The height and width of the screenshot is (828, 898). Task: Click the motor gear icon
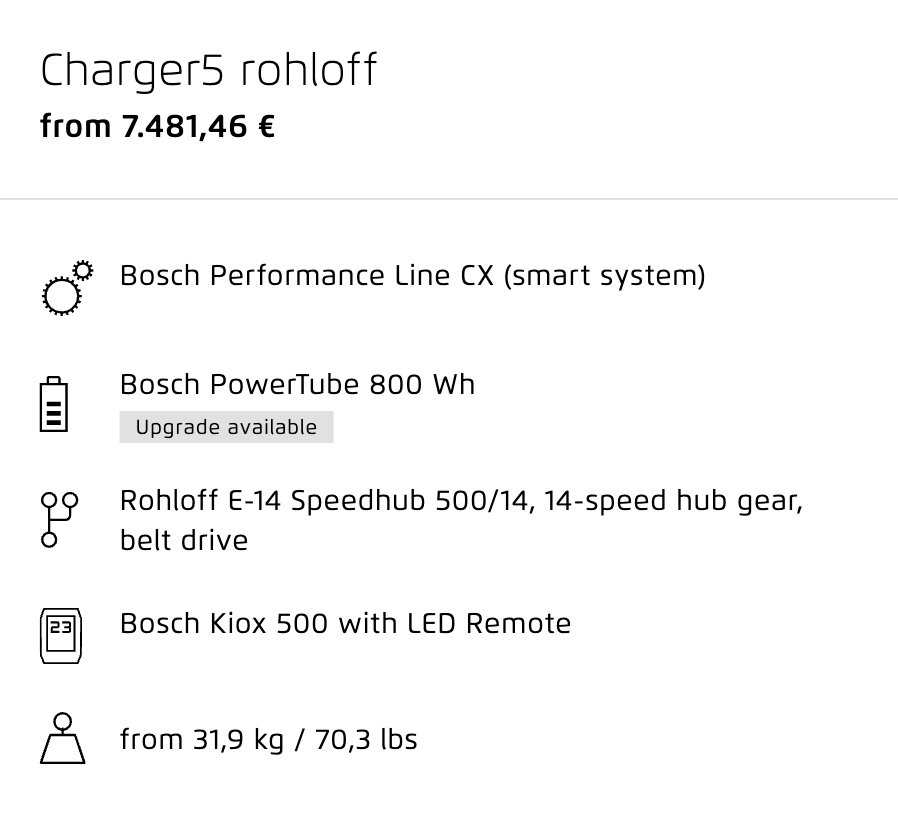68,288
